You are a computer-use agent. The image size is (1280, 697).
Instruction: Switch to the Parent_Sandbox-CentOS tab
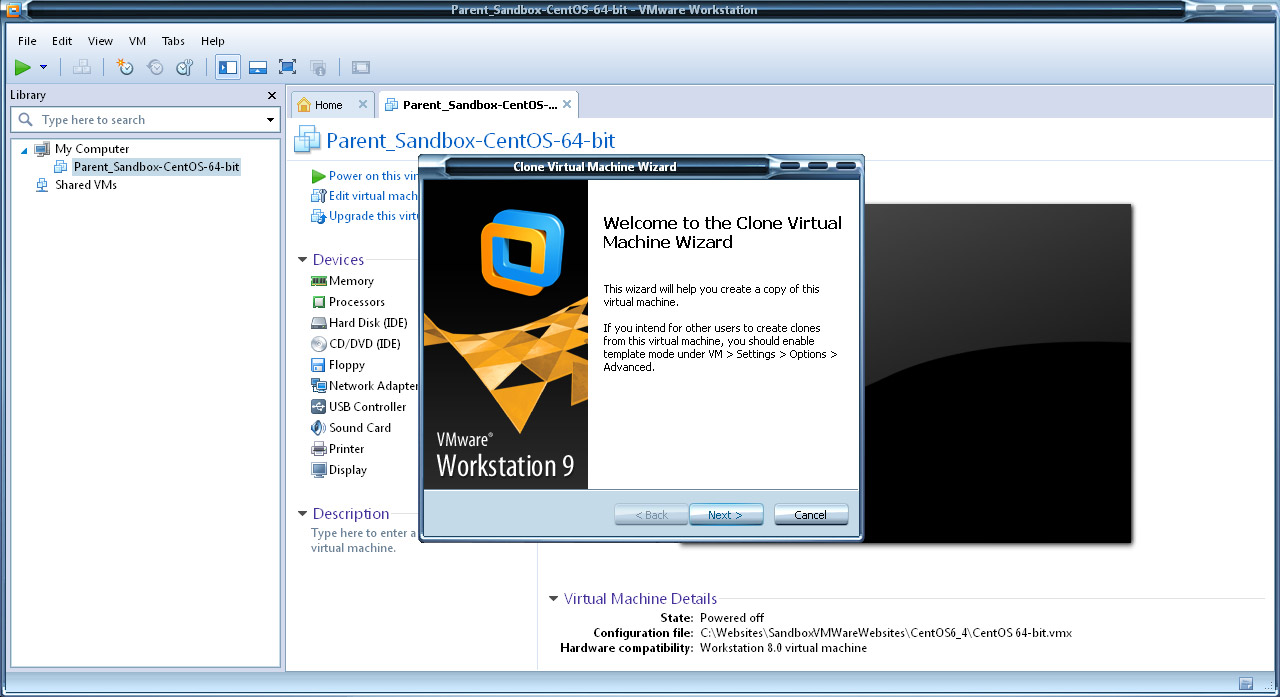[x=480, y=105]
